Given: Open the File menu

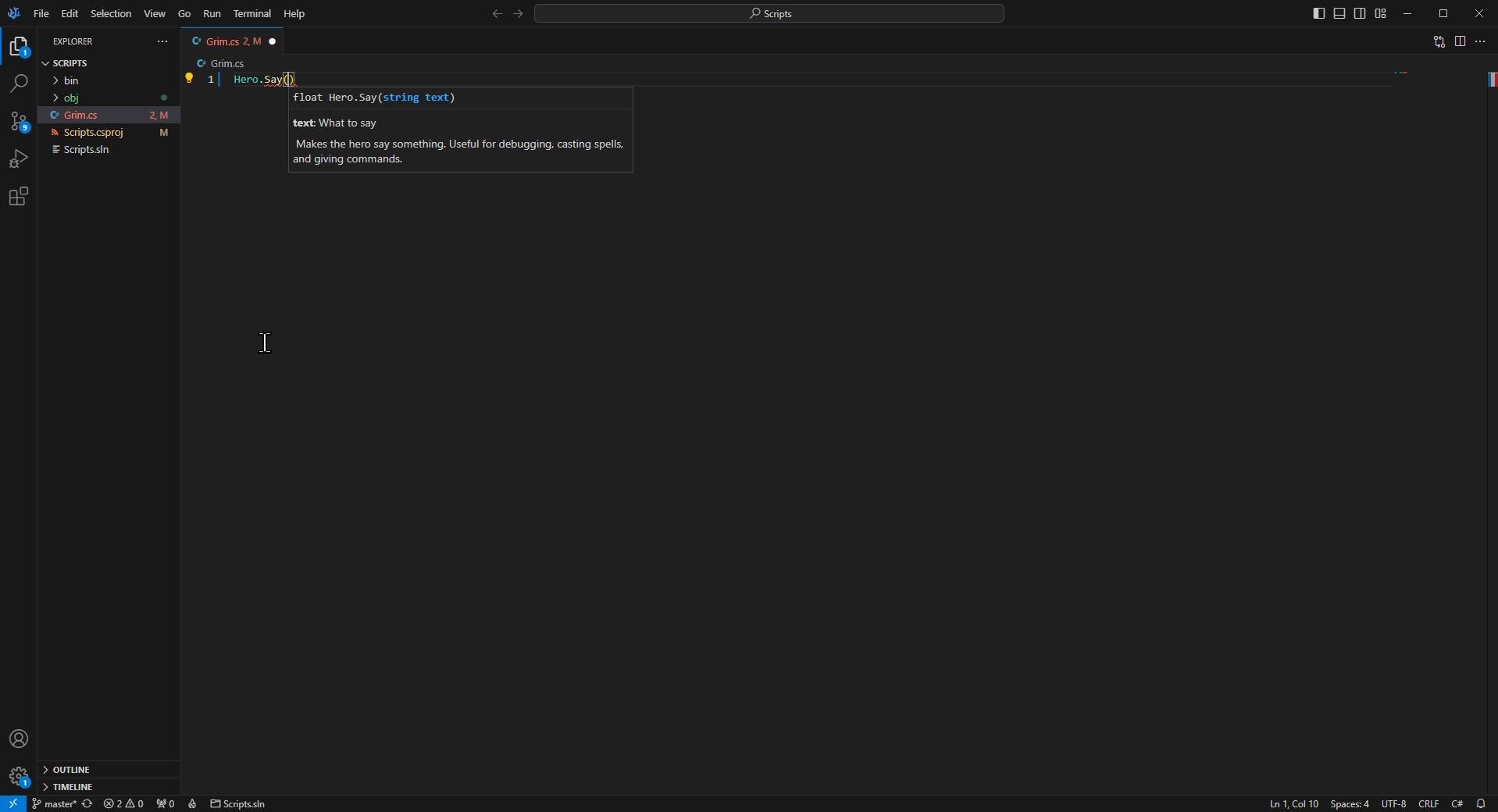Looking at the screenshot, I should [41, 13].
